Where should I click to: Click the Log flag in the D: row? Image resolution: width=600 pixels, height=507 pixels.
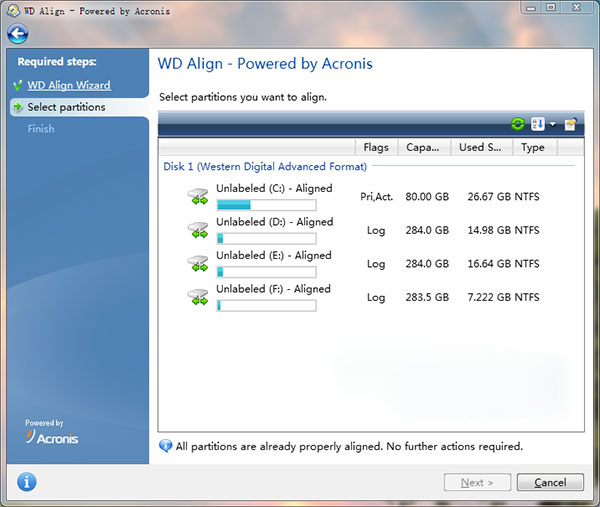tap(376, 230)
